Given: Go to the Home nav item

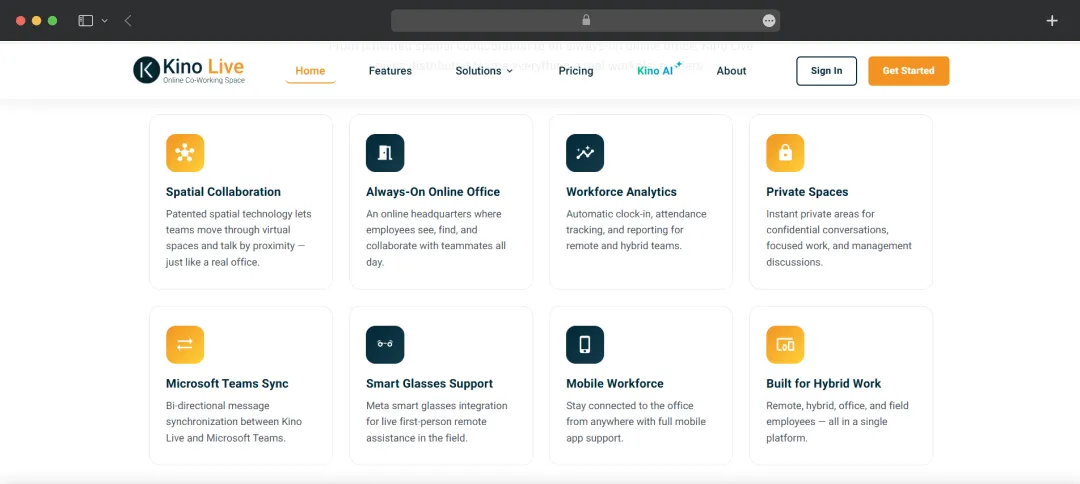Looking at the screenshot, I should coord(310,71).
